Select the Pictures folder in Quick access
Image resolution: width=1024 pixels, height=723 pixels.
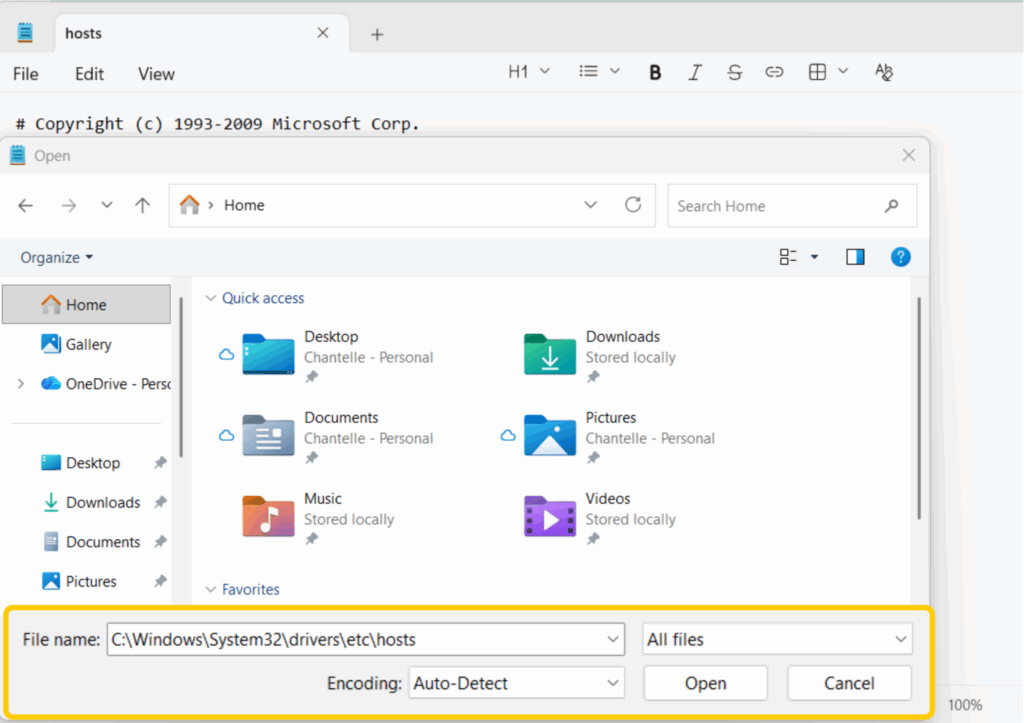(x=609, y=437)
